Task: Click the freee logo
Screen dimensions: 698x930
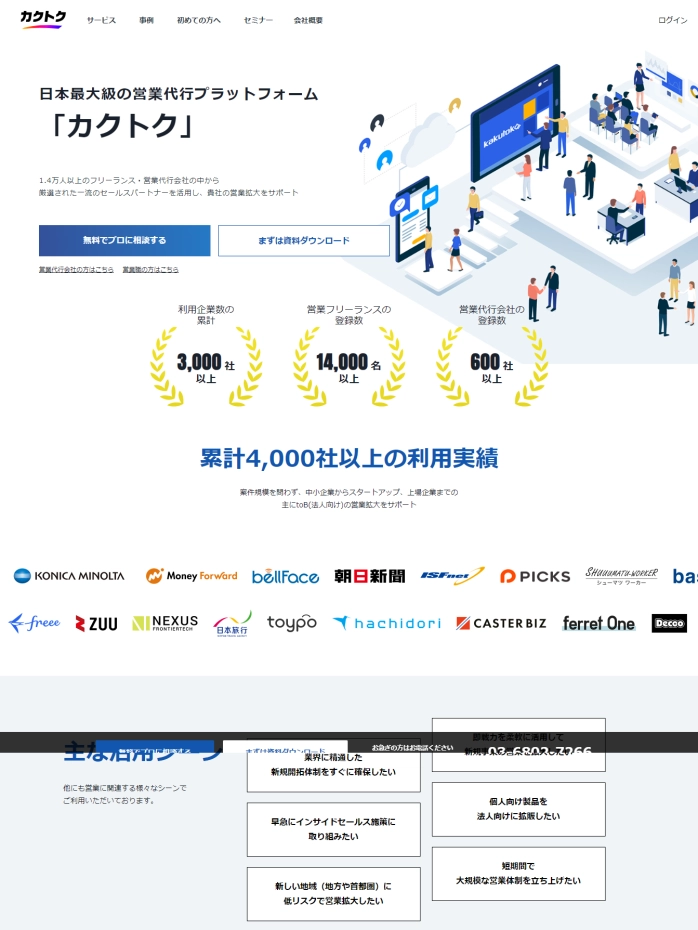Action: 34,623
